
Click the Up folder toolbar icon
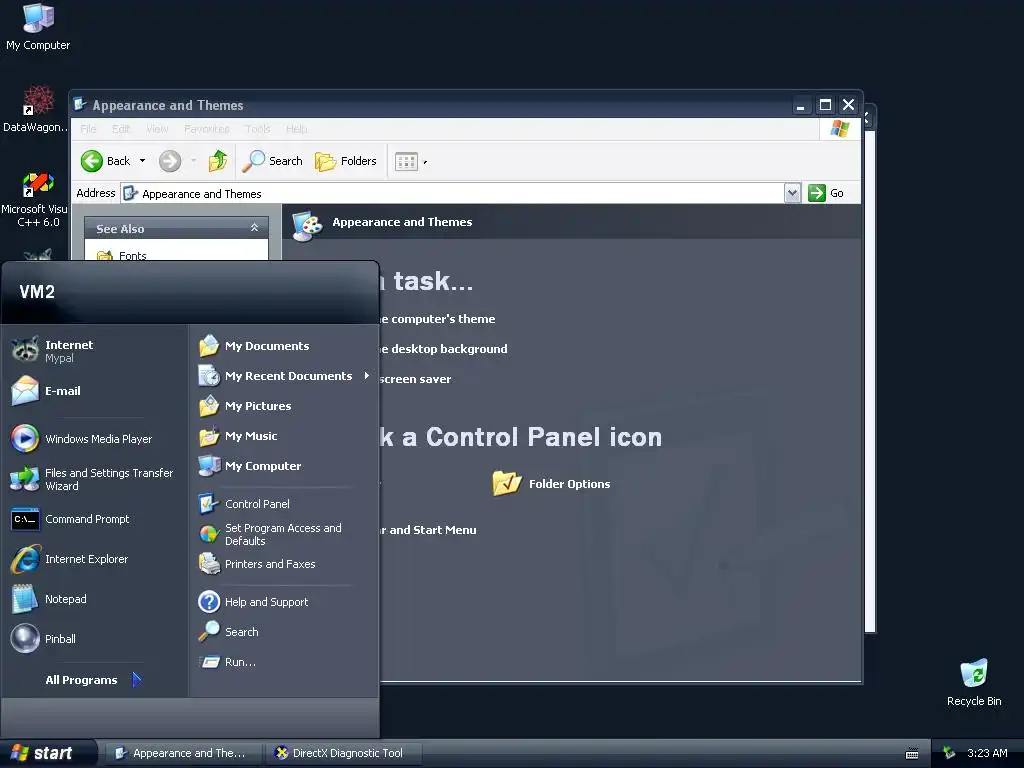tap(218, 161)
